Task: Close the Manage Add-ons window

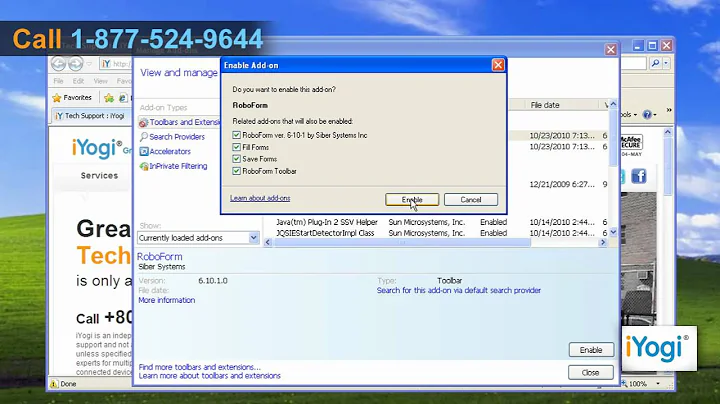Action: pyautogui.click(x=610, y=49)
